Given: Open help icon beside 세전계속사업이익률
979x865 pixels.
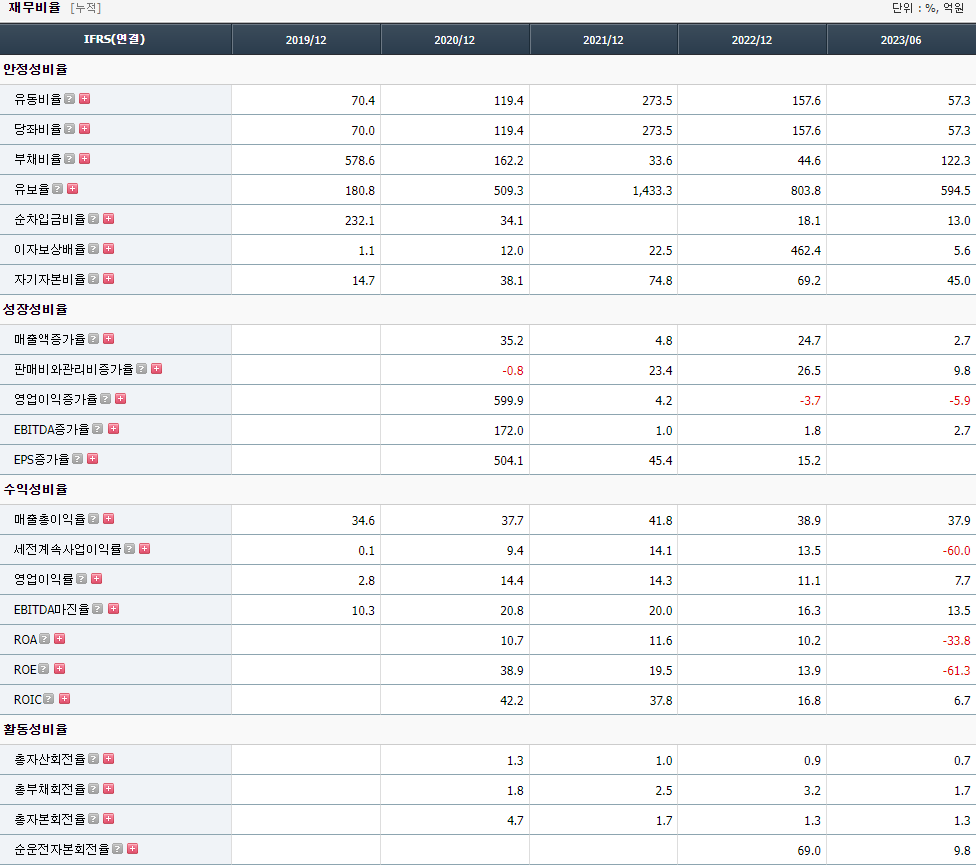Looking at the screenshot, I should (x=130, y=548).
